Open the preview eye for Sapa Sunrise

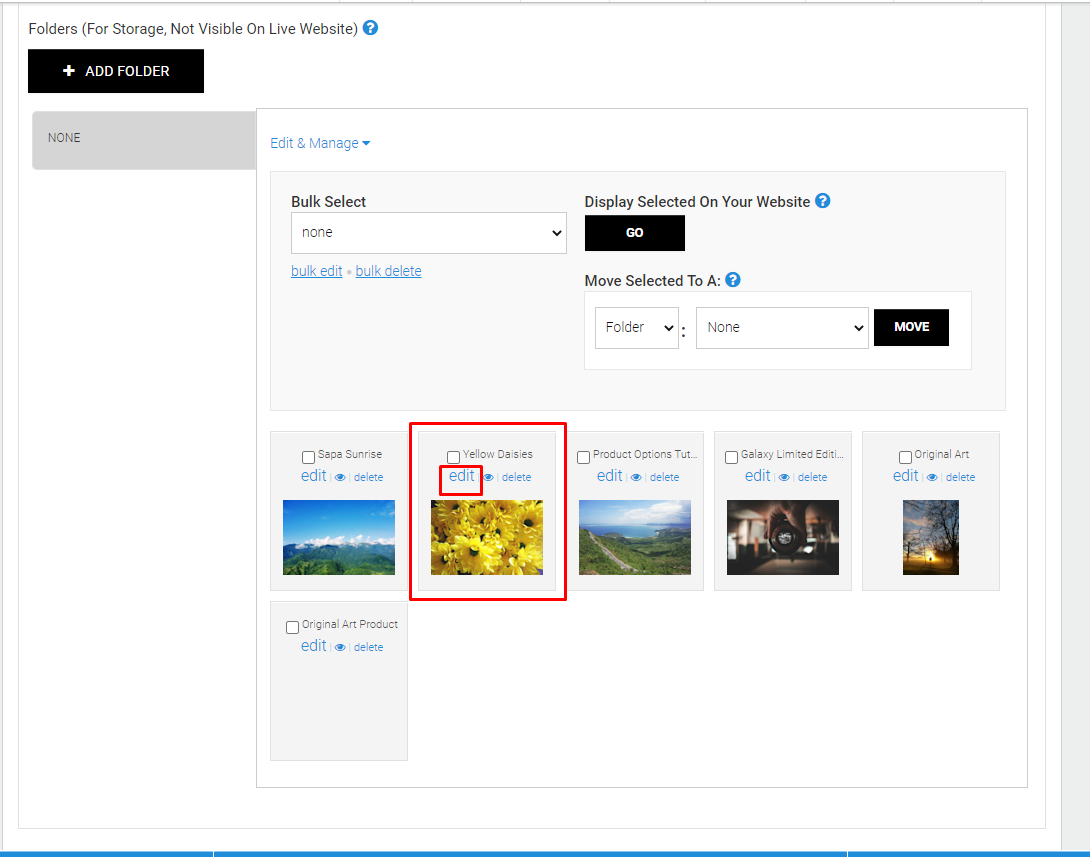tap(339, 477)
